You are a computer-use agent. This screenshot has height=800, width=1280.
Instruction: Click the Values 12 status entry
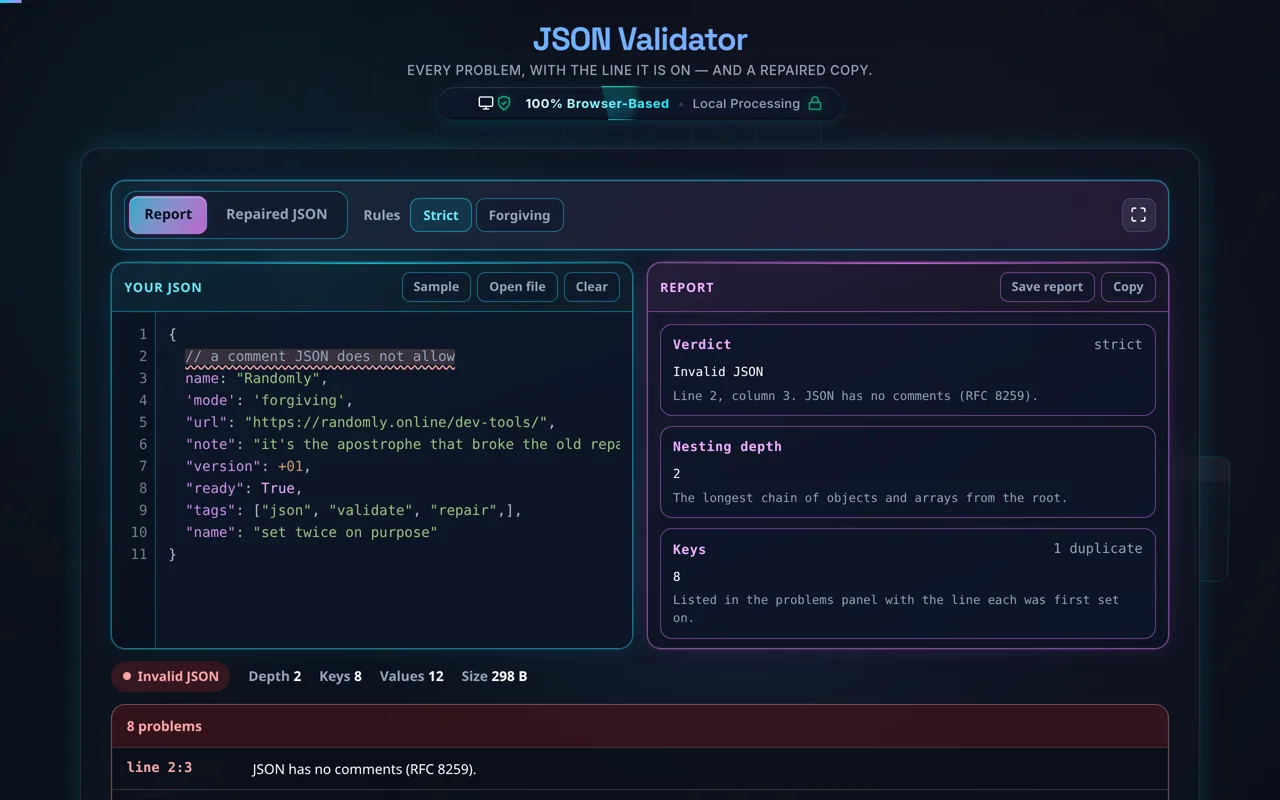click(x=412, y=676)
